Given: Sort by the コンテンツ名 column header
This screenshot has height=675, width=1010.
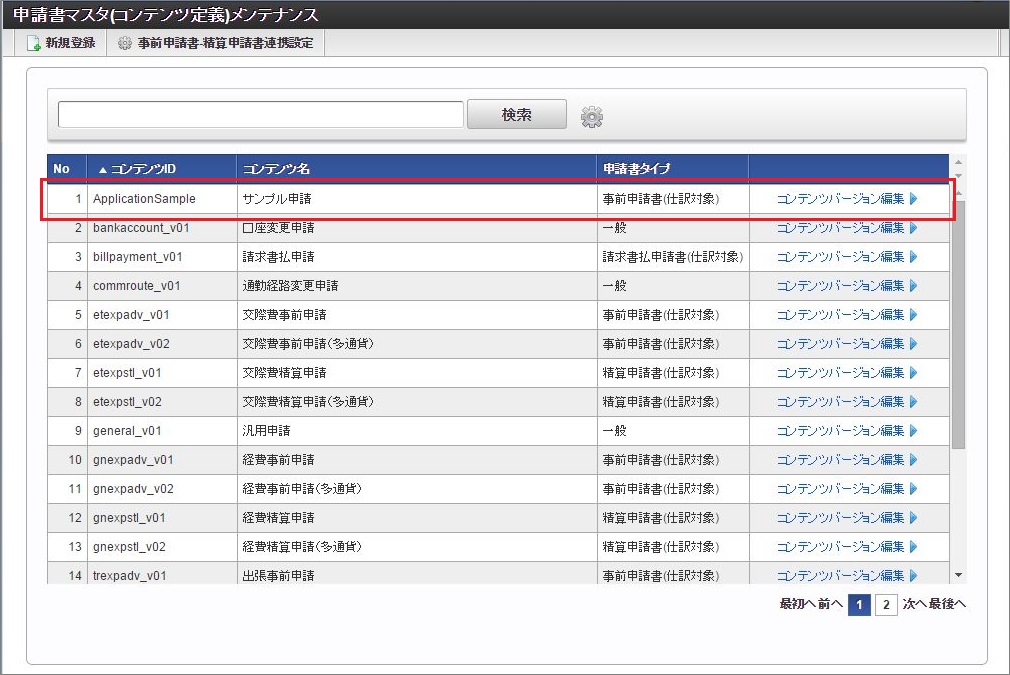Looking at the screenshot, I should (x=277, y=168).
